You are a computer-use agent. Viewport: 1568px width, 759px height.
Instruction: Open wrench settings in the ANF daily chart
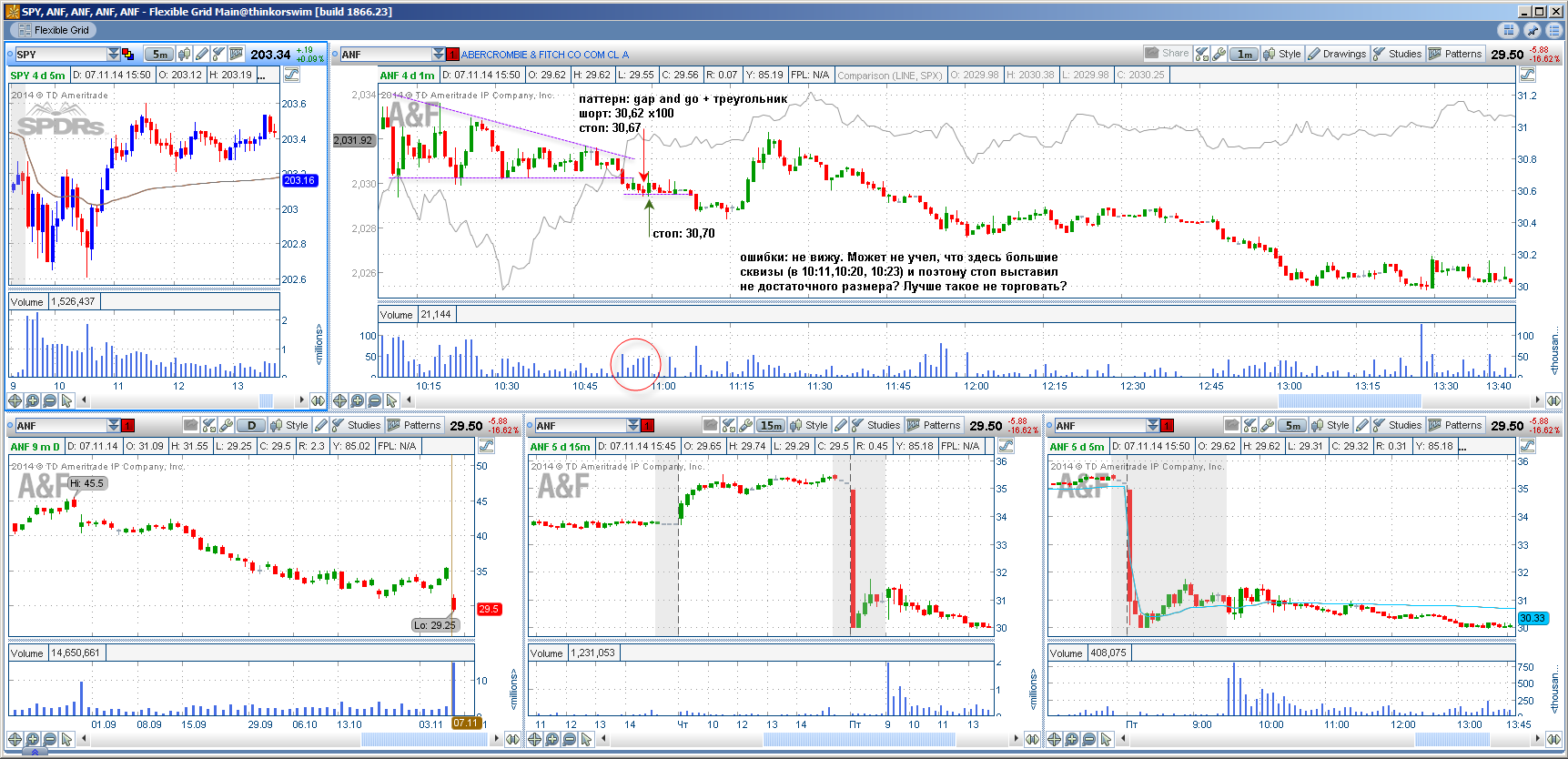[226, 425]
